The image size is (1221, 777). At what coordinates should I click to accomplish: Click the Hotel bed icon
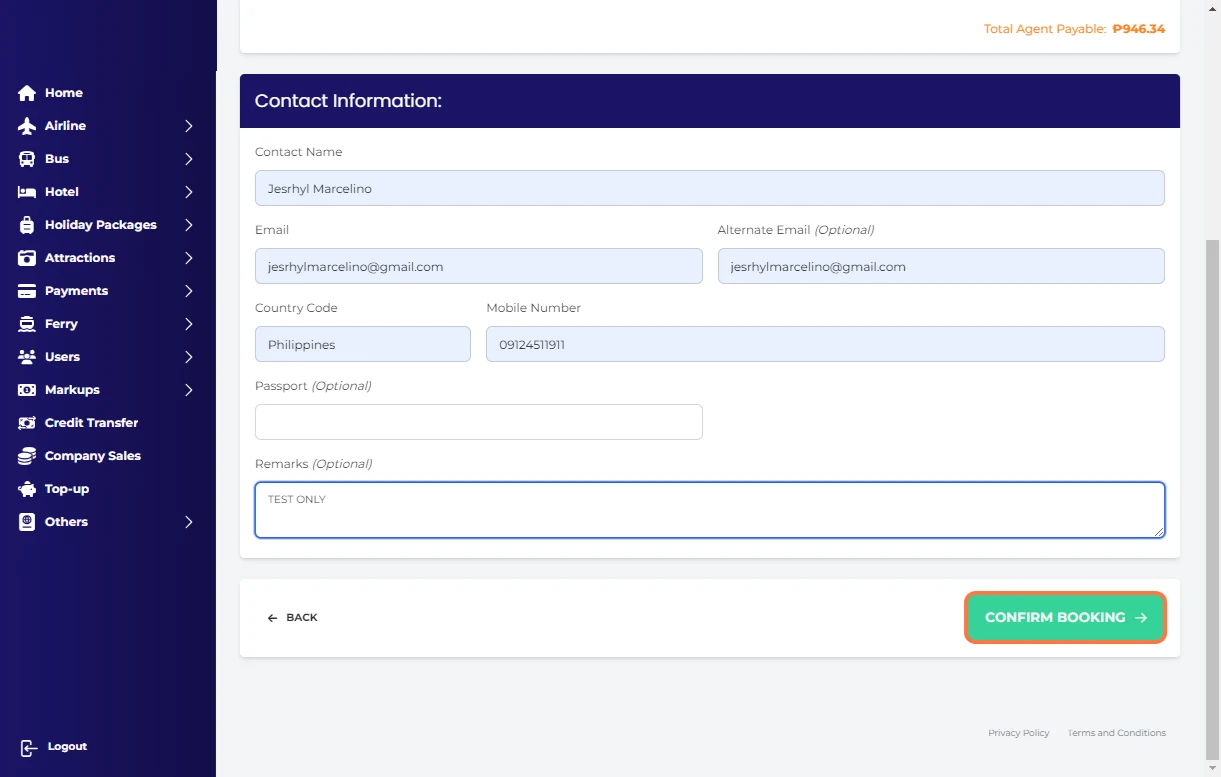point(27,192)
